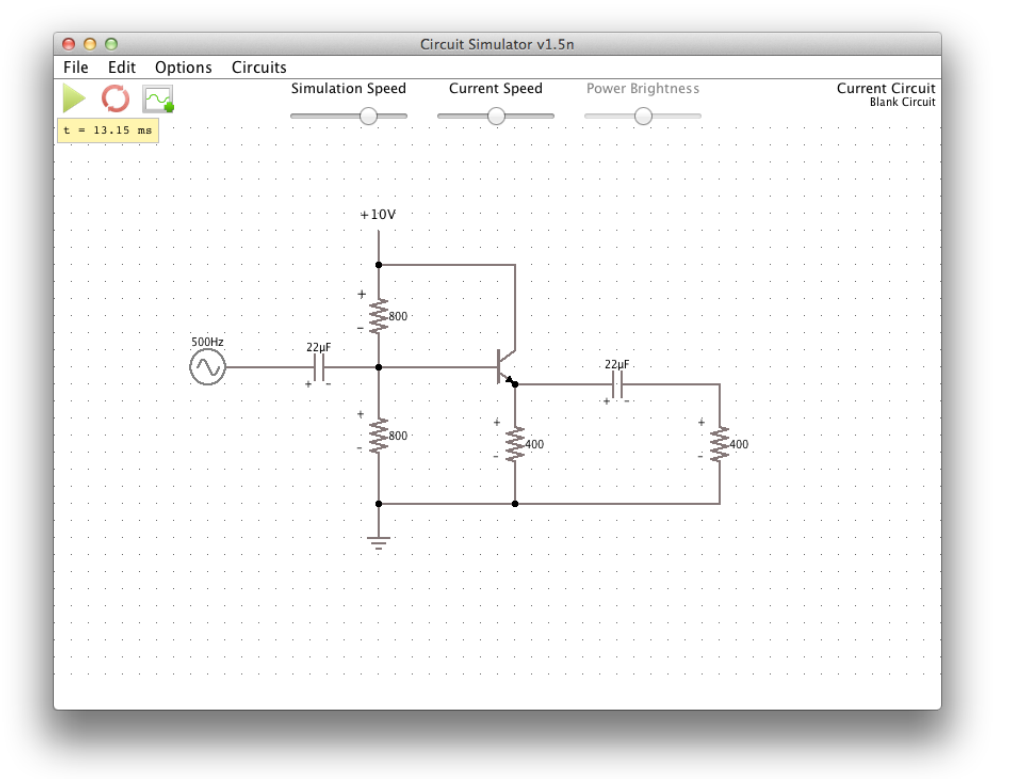Click the 500Hz frequency label
The image size is (1012, 779).
pyautogui.click(x=207, y=341)
